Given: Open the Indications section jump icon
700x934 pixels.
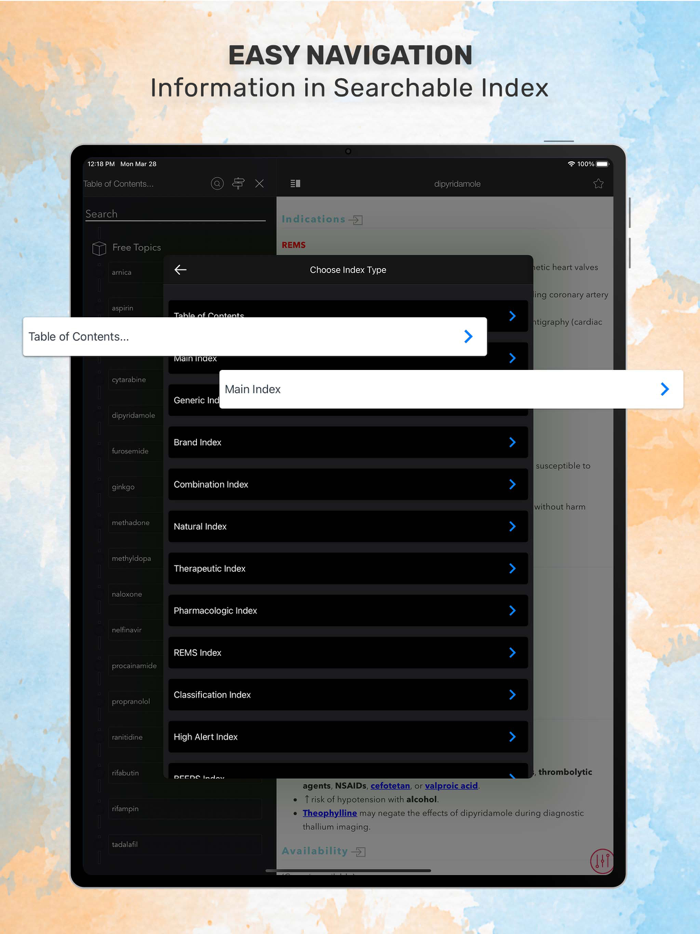Looking at the screenshot, I should (356, 220).
